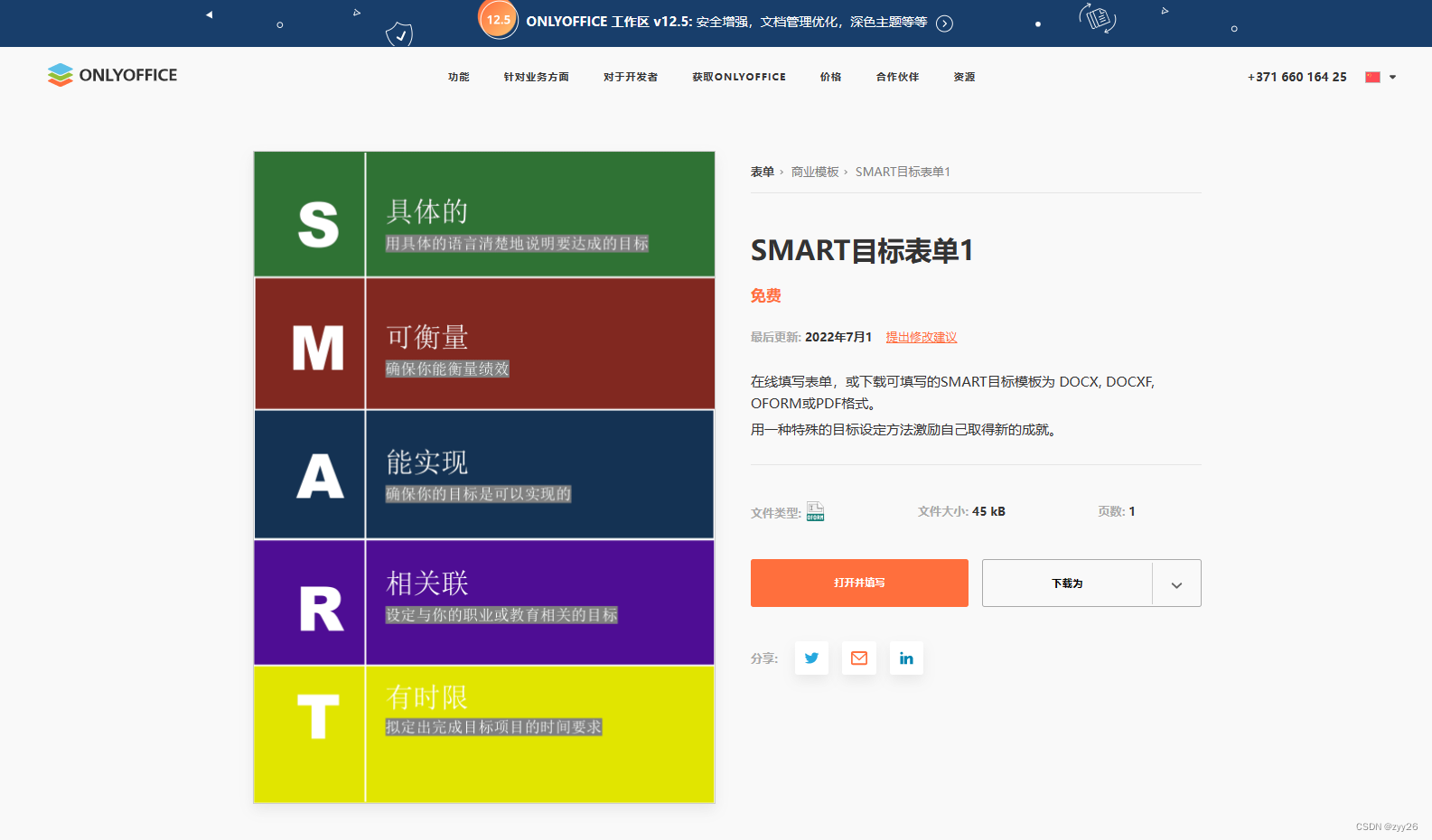Click the ONLYOFFICE 工作区 v12.5 banner text

[x=726, y=22]
